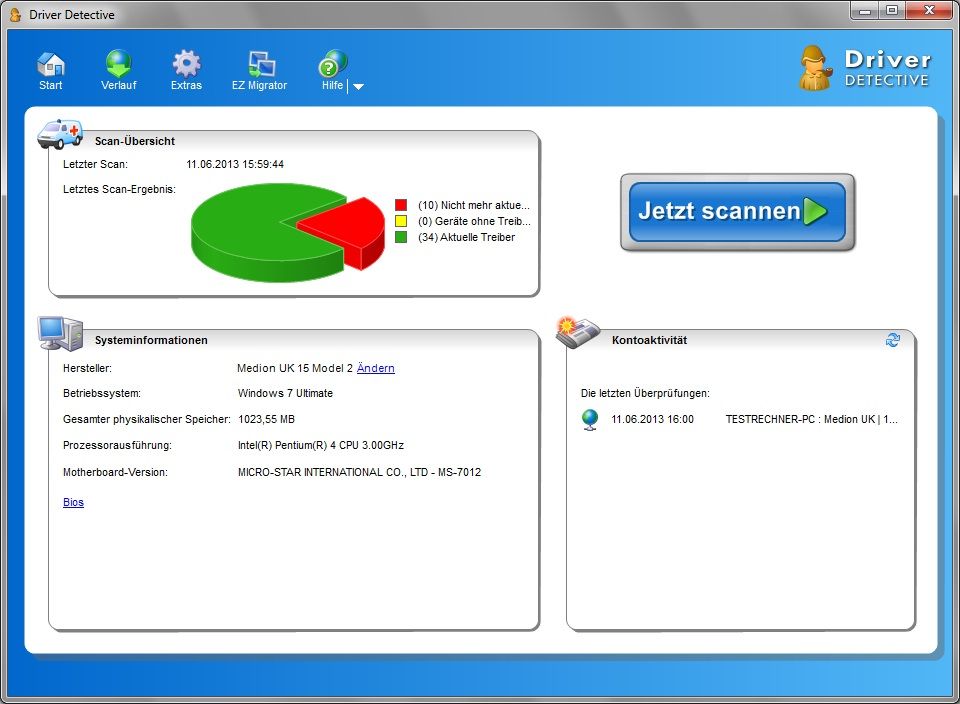The height and width of the screenshot is (704, 960).
Task: Click the green Aktuelle Treiber swatch
Action: 401,237
